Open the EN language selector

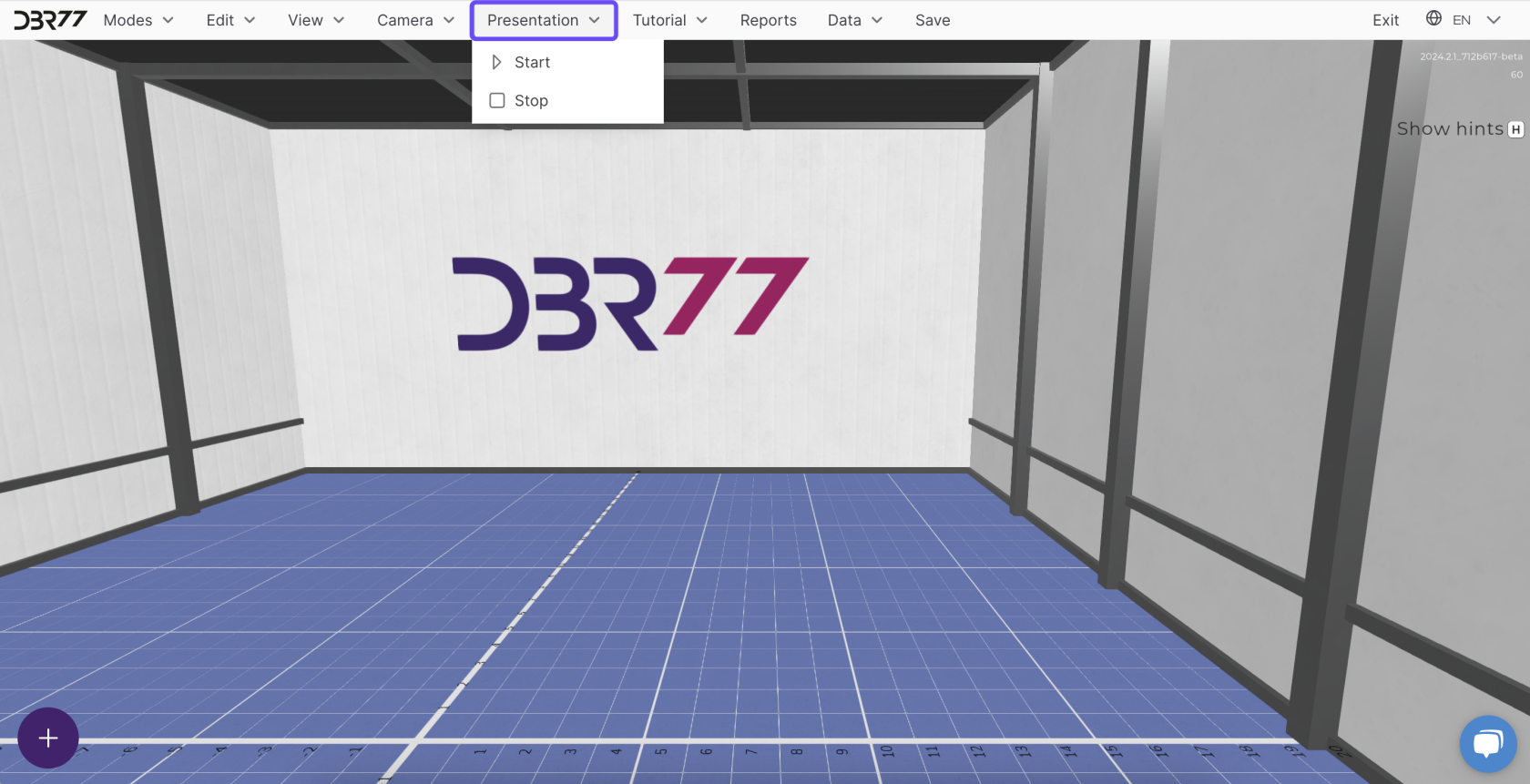(1463, 20)
